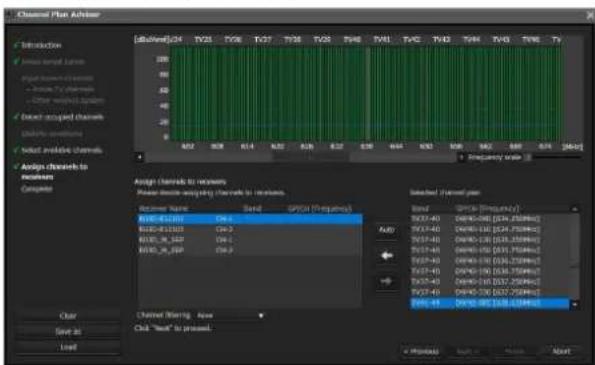The height and width of the screenshot is (365, 595).
Task: Click the Abort button
Action: (562, 351)
